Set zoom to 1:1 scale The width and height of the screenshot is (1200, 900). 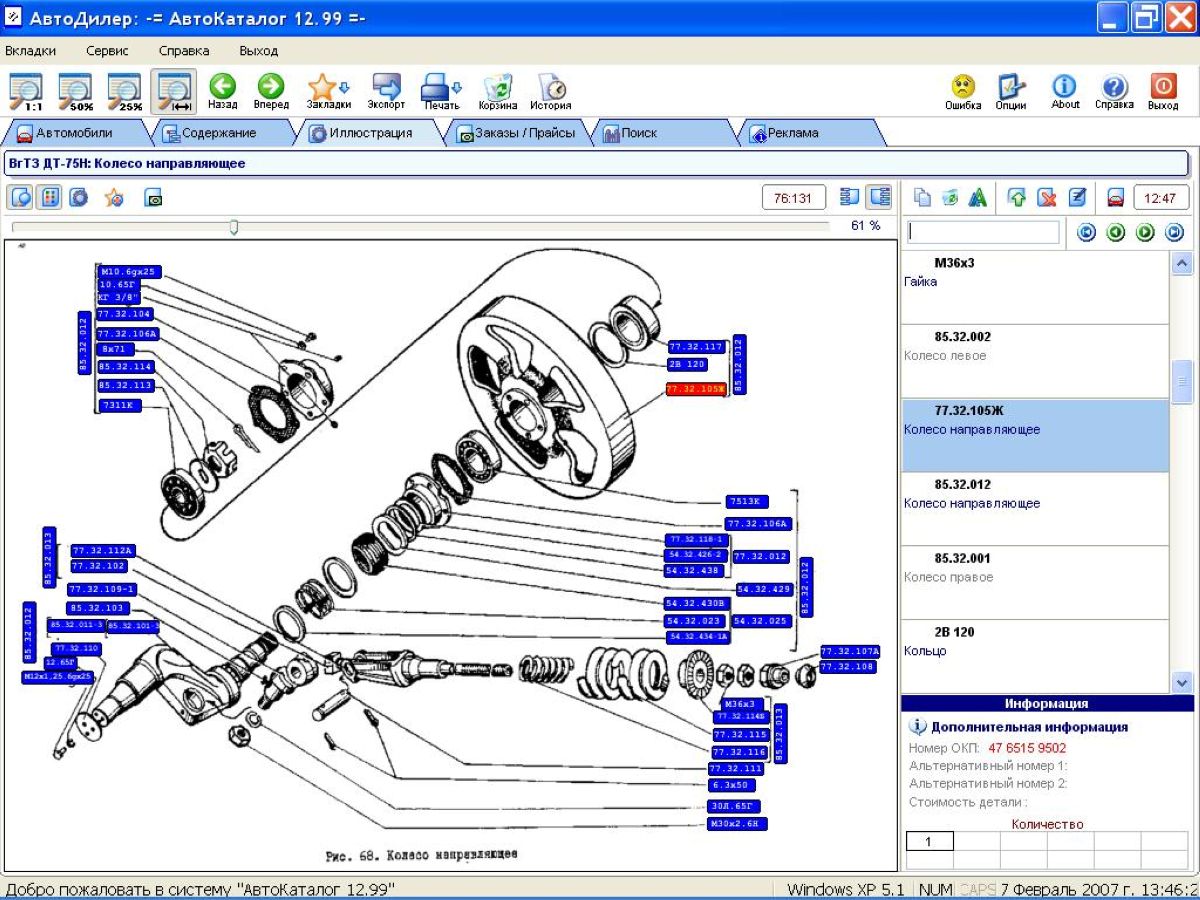tap(26, 91)
